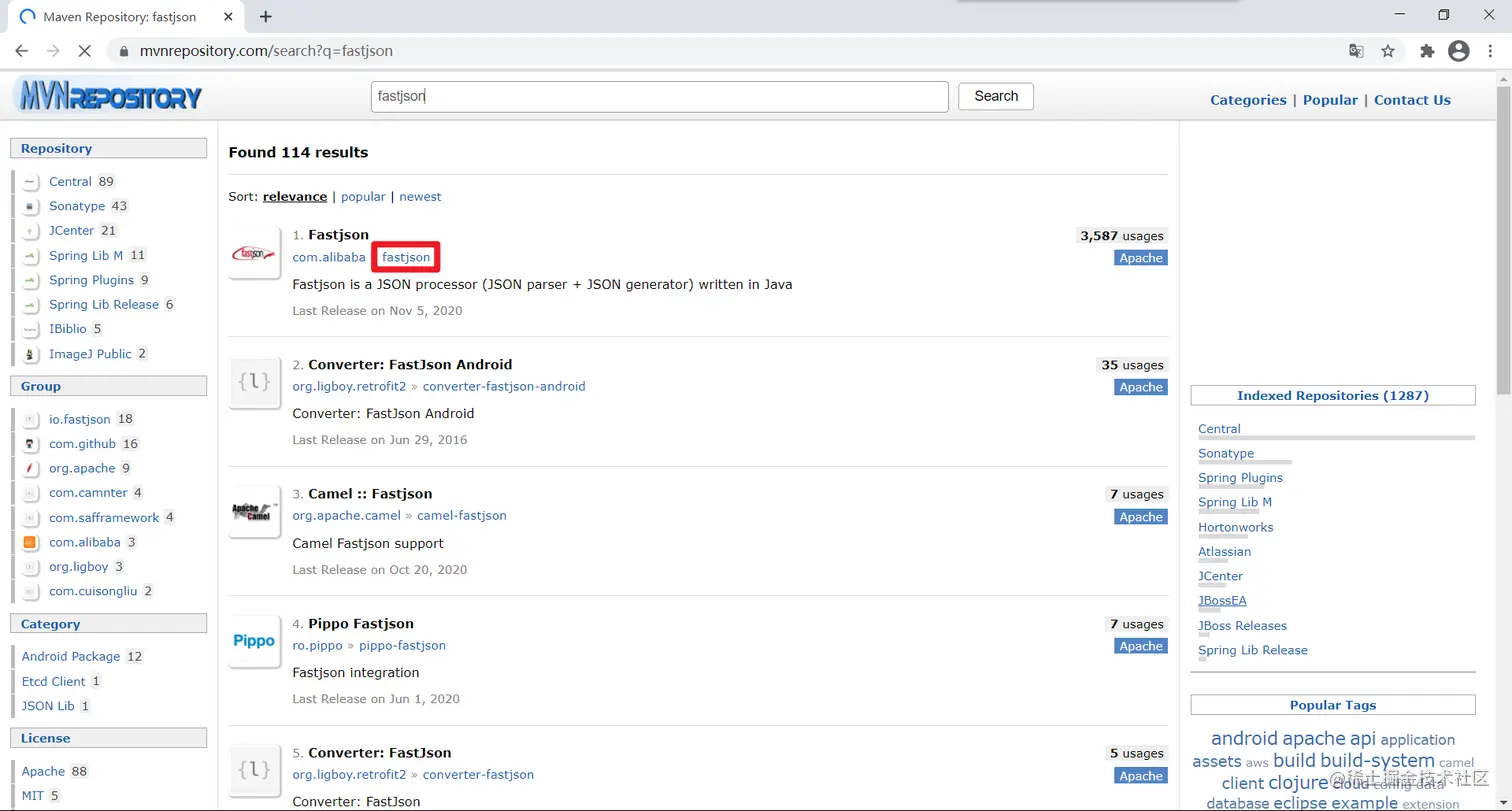Sort results by newest
The width and height of the screenshot is (1512, 811).
click(420, 197)
